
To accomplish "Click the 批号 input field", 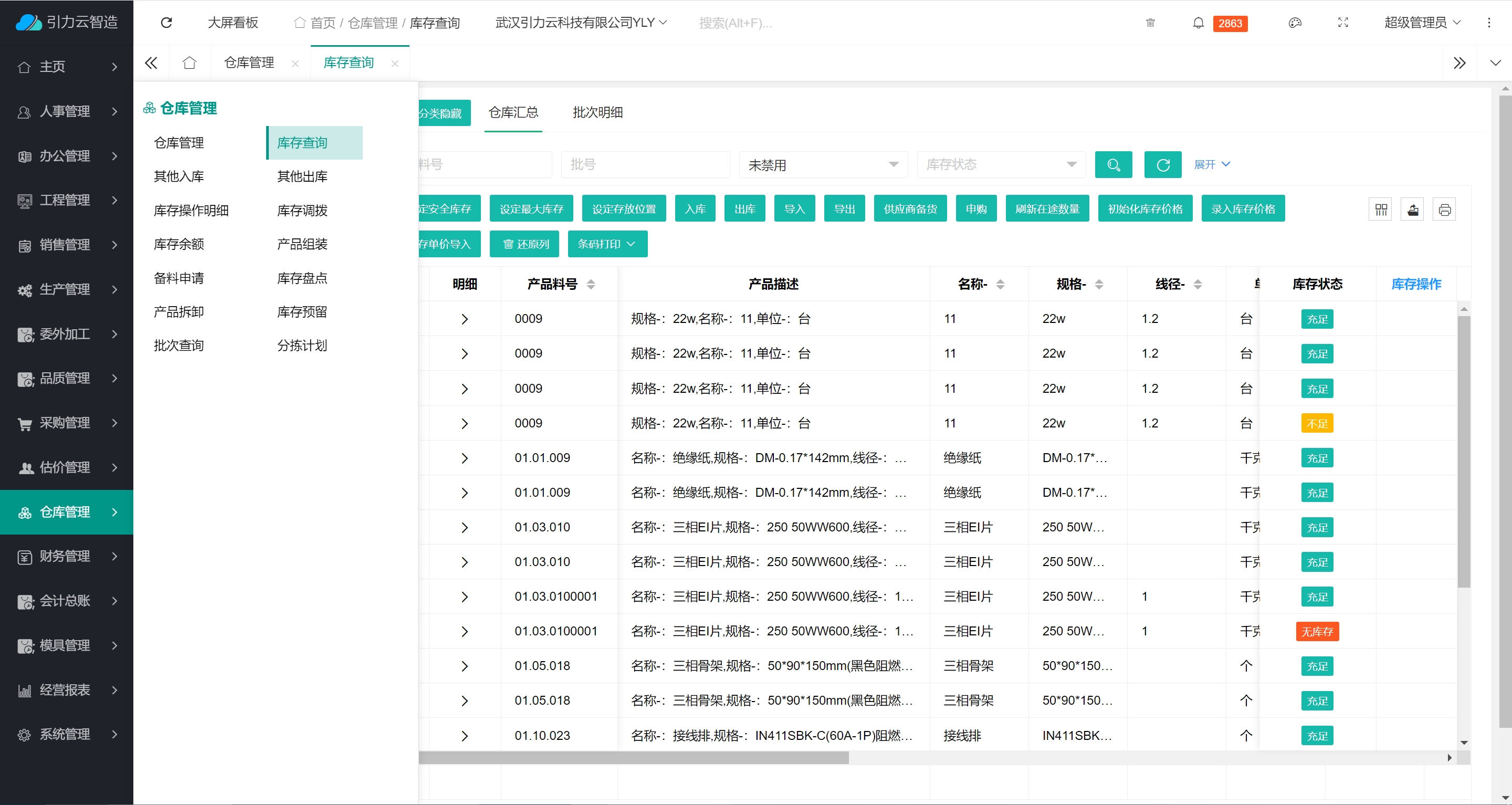I will [645, 165].
